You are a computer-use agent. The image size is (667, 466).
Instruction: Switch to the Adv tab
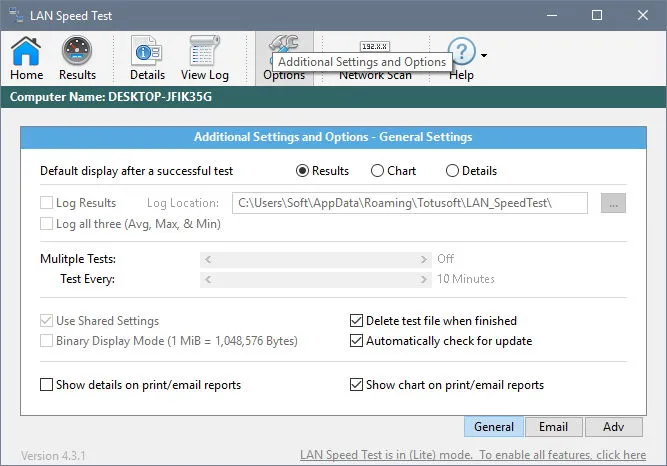point(613,426)
